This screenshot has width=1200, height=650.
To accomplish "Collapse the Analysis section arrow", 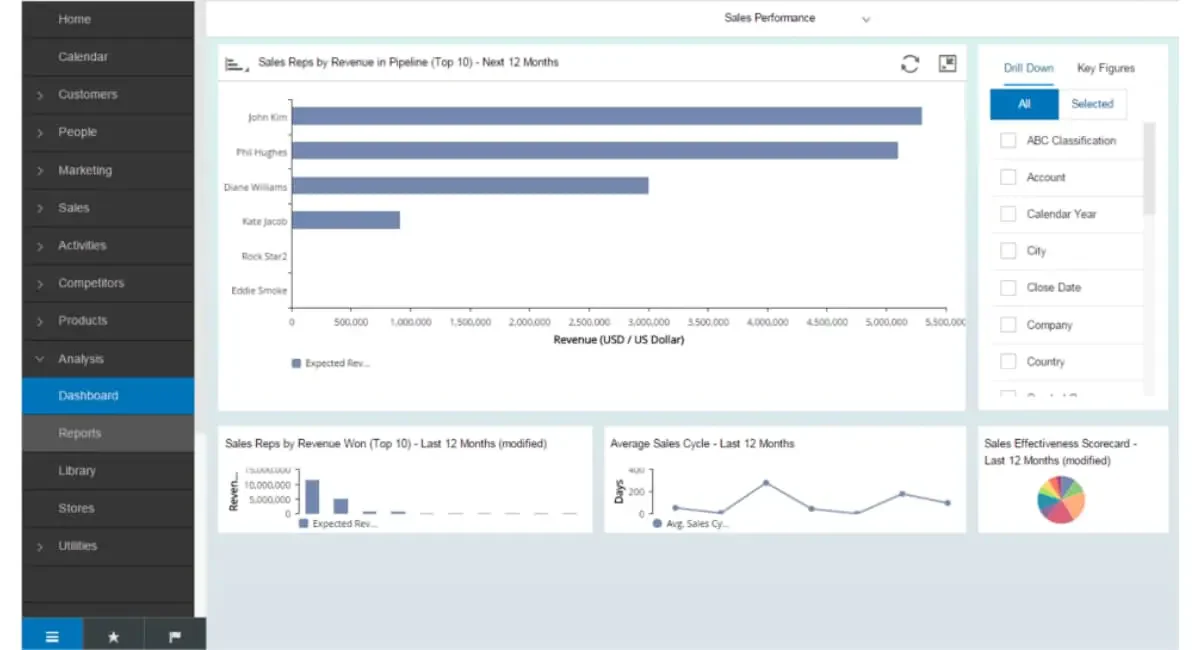I will tap(40, 359).
